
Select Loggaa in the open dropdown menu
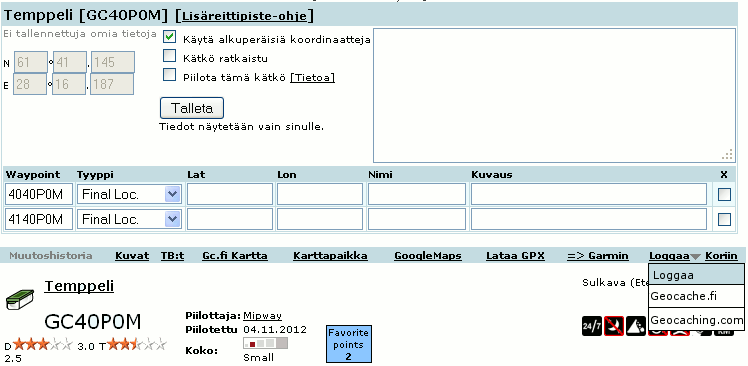[x=696, y=275]
